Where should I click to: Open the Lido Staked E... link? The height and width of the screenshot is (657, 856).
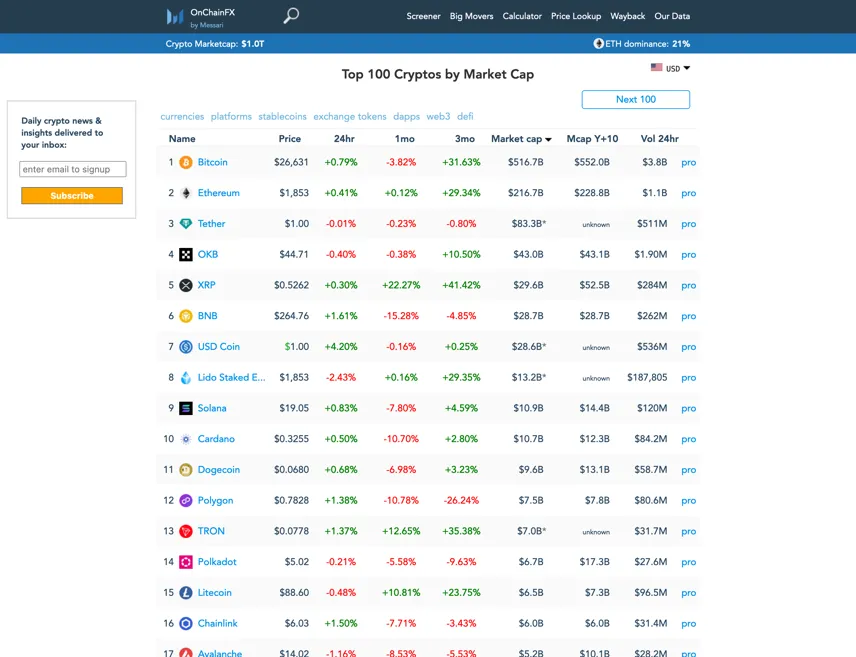(231, 377)
